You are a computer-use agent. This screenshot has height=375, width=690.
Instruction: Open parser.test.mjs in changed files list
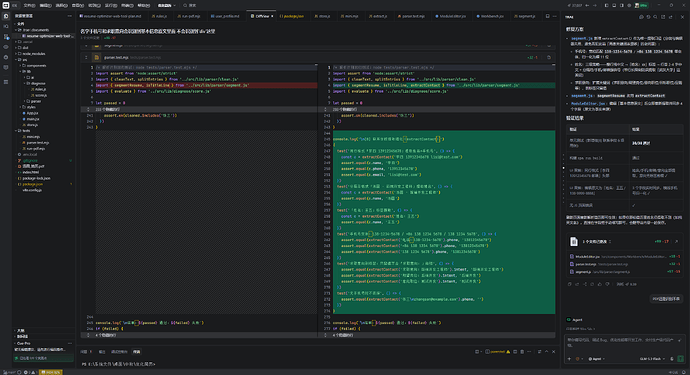pyautogui.click(x=625, y=264)
